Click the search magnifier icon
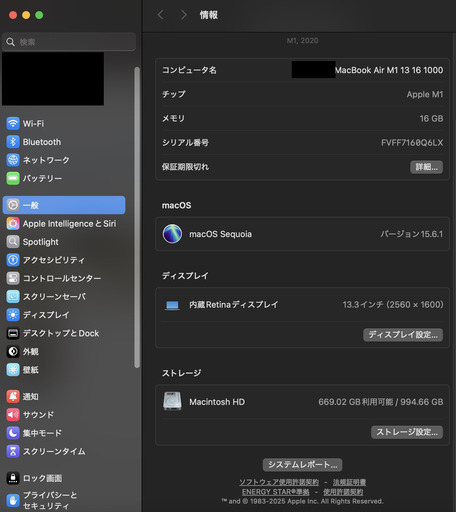This screenshot has width=456, height=512. click(x=10, y=42)
